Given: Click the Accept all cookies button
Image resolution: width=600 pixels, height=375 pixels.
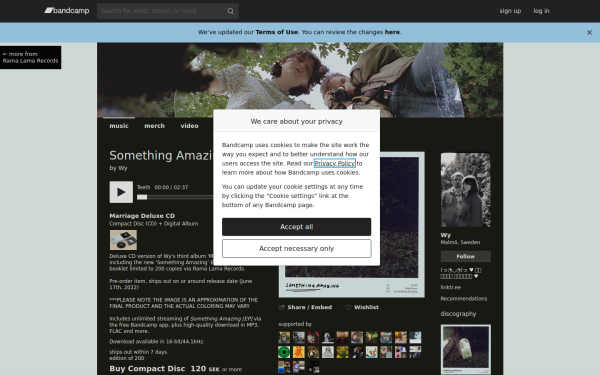Looking at the screenshot, I should [x=297, y=227].
